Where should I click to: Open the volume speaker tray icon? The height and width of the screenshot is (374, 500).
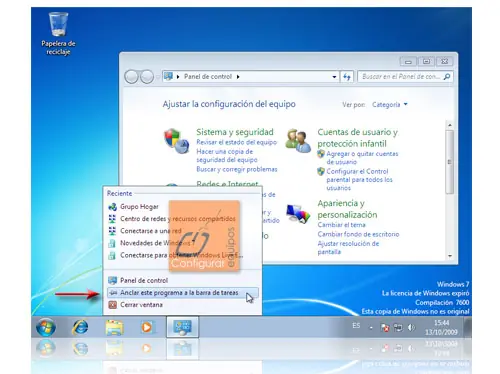point(411,328)
